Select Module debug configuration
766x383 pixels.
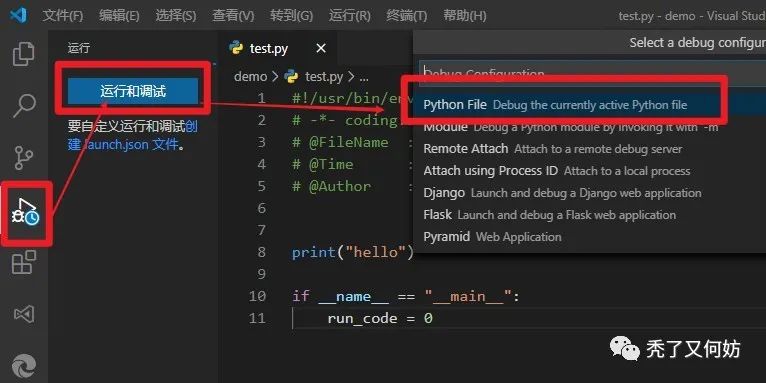(x=590, y=127)
